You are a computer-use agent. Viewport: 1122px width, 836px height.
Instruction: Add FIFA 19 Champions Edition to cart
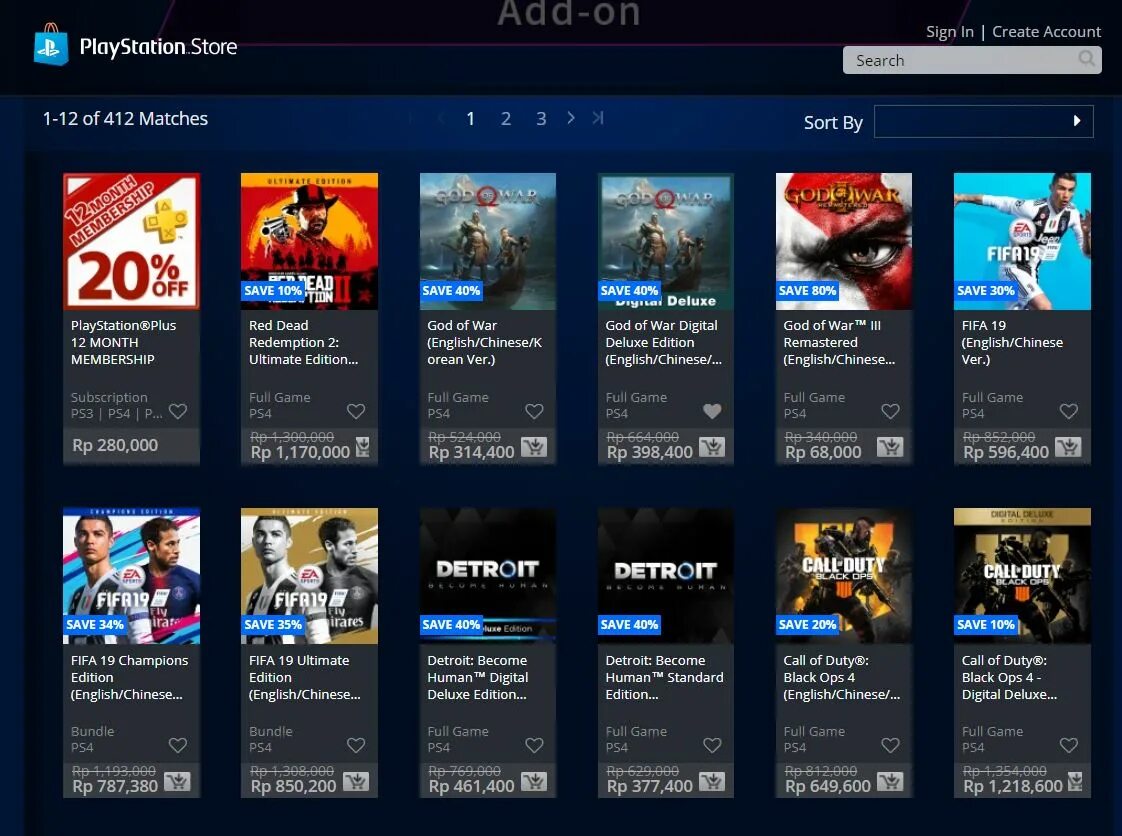click(177, 782)
